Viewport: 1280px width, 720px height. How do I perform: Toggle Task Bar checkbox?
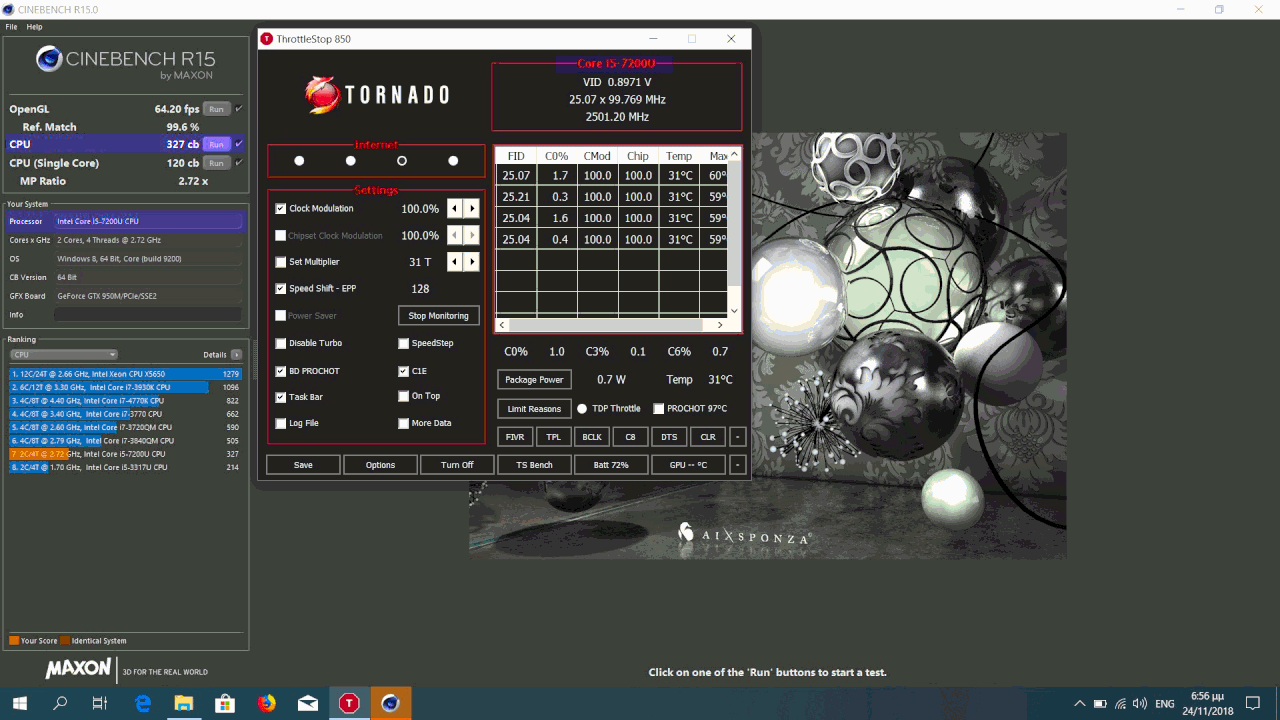pyautogui.click(x=281, y=397)
